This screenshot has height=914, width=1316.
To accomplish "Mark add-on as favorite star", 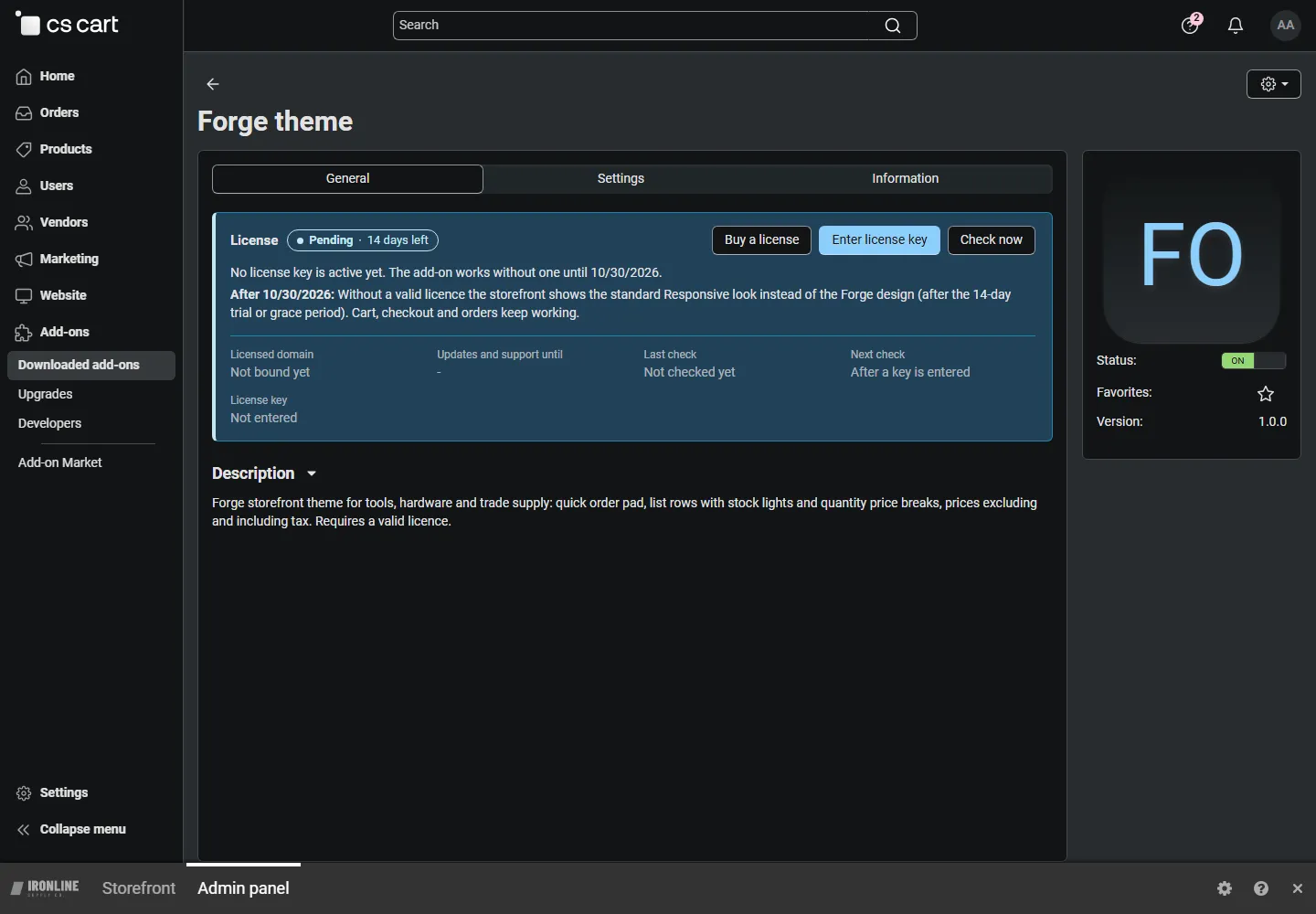I will click(1266, 394).
